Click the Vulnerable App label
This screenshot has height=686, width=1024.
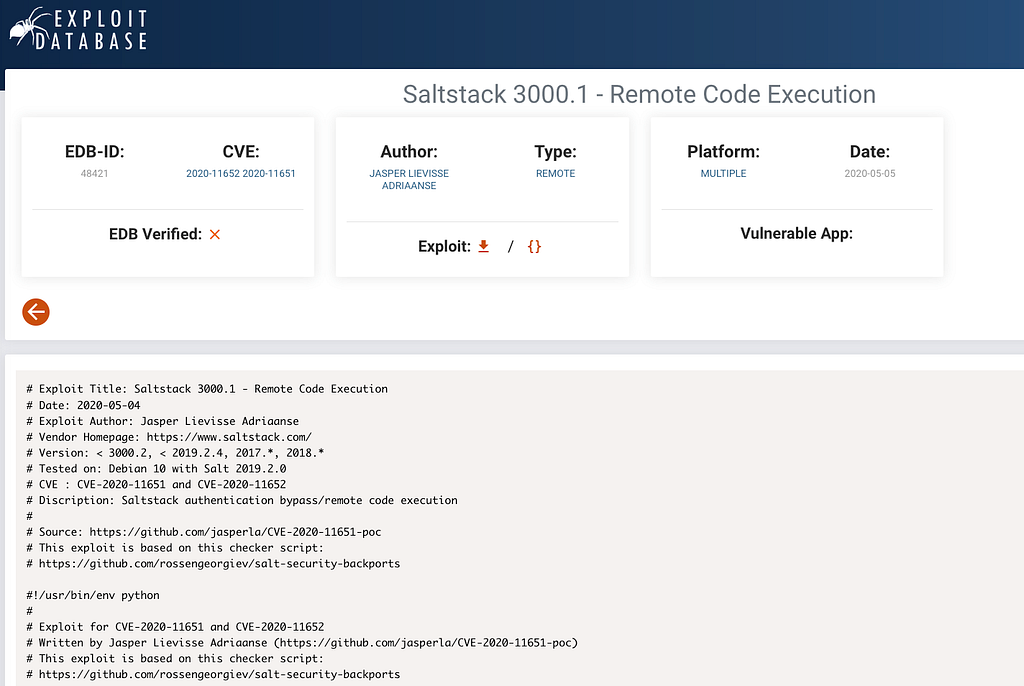pyautogui.click(x=797, y=233)
